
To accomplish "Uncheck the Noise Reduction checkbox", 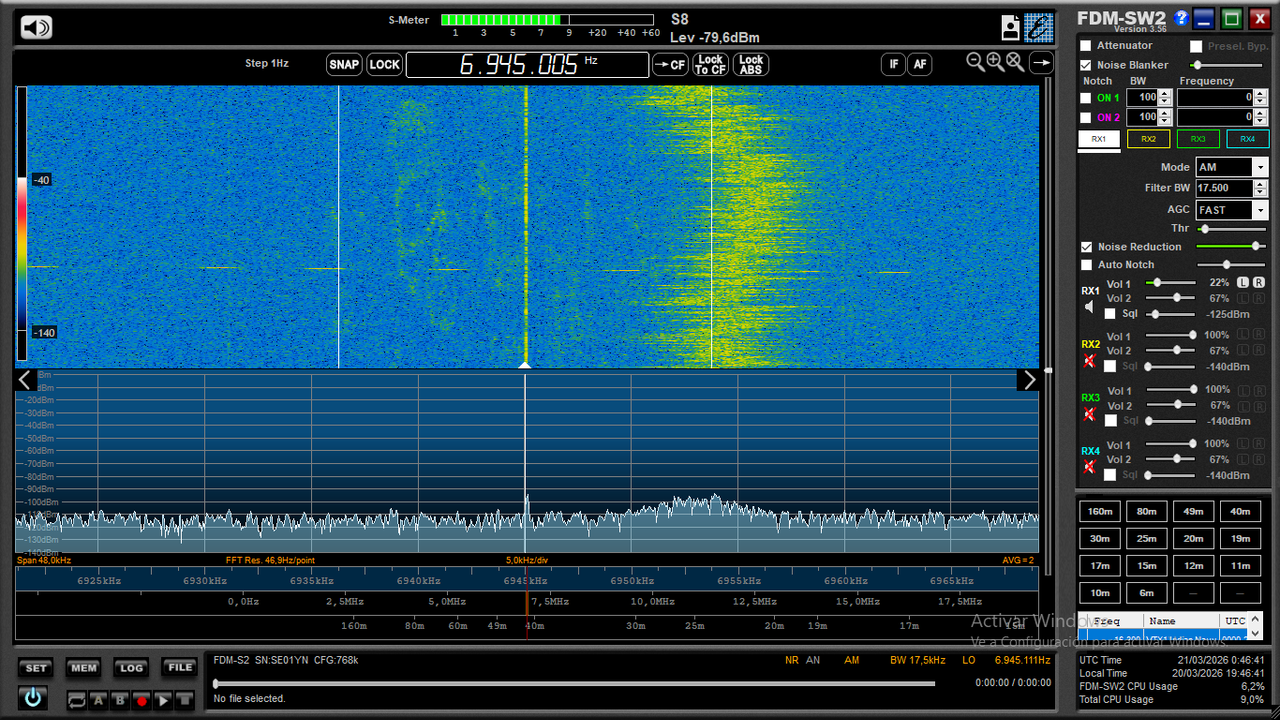I will (1086, 247).
